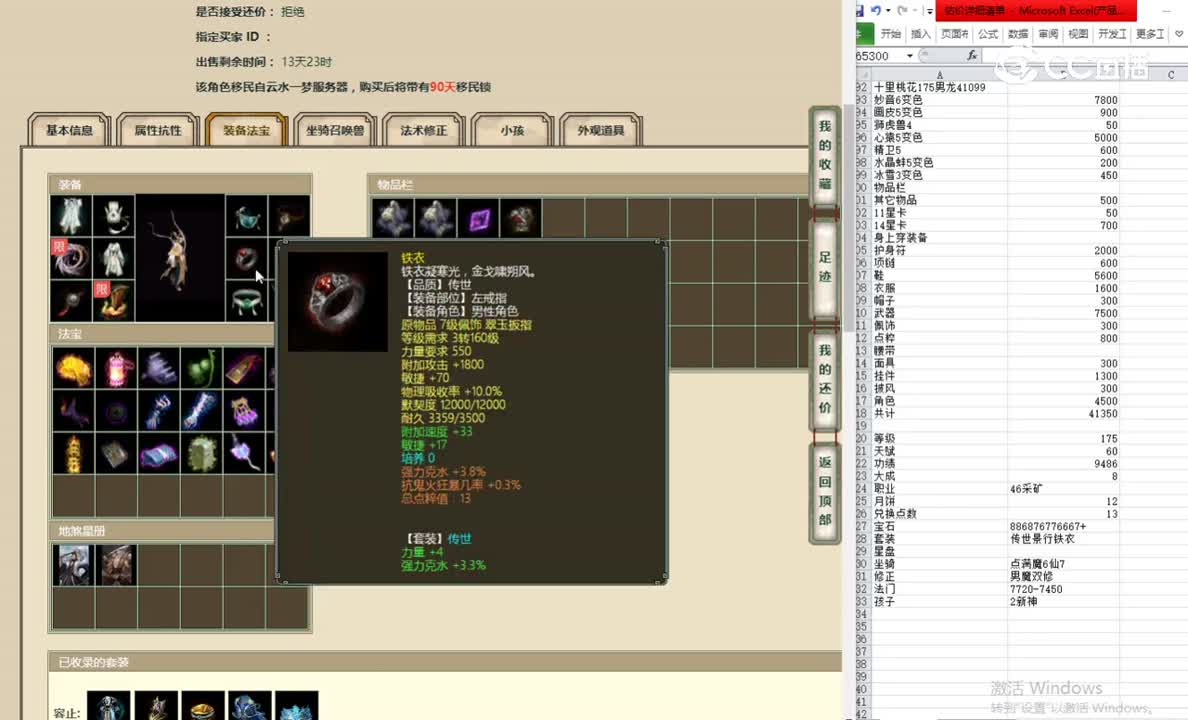Screen dimensions: 1188x720
Task: Select the white dress equipment icon
Action: (114, 258)
